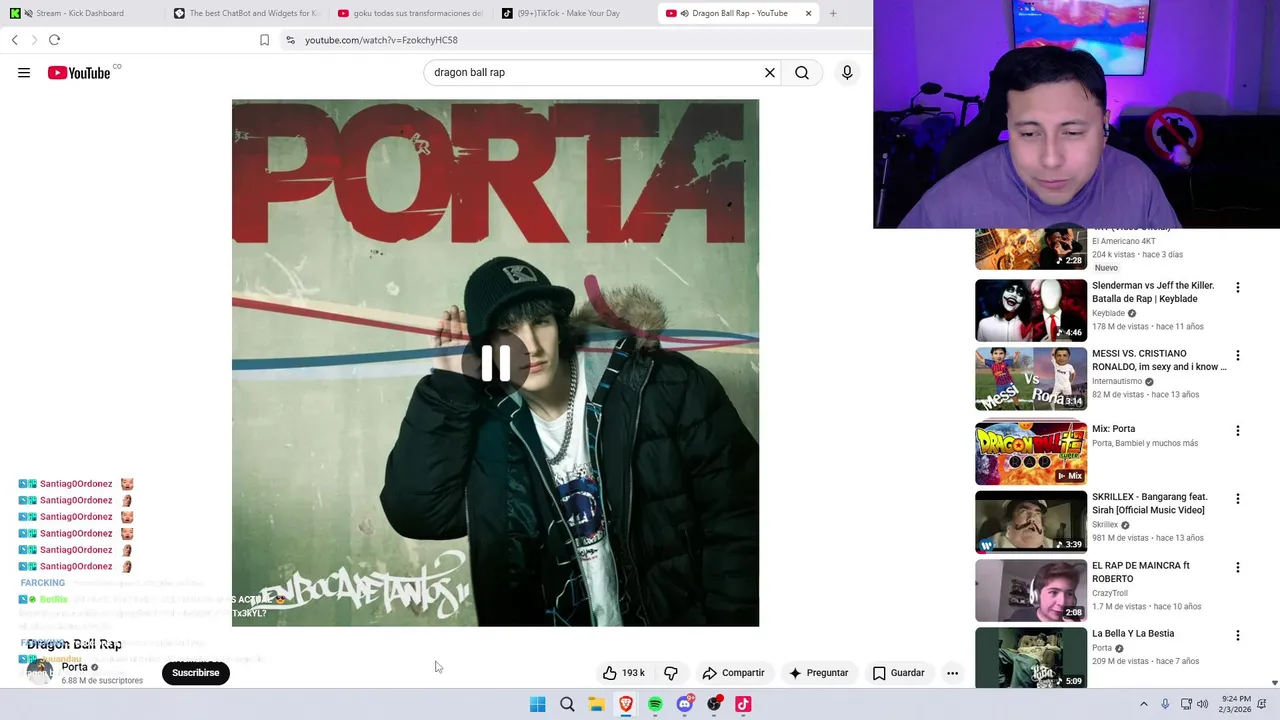Open OBS Studio from taskbar
Image resolution: width=1280 pixels, height=720 pixels.
tap(714, 704)
